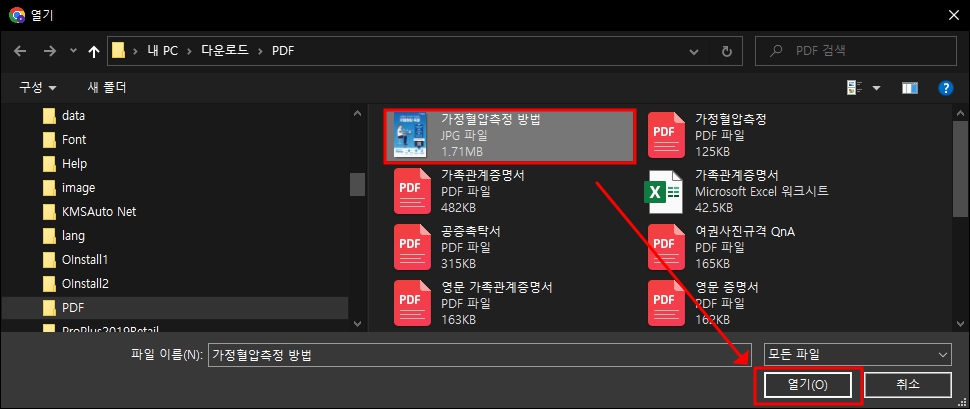
Task: Close the '열기' dialog
Action: 953,15
